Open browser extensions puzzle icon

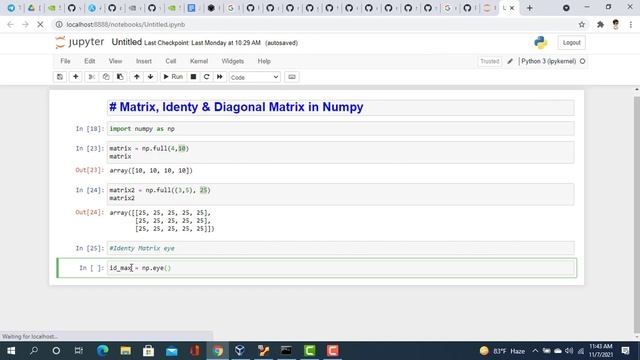pos(600,24)
